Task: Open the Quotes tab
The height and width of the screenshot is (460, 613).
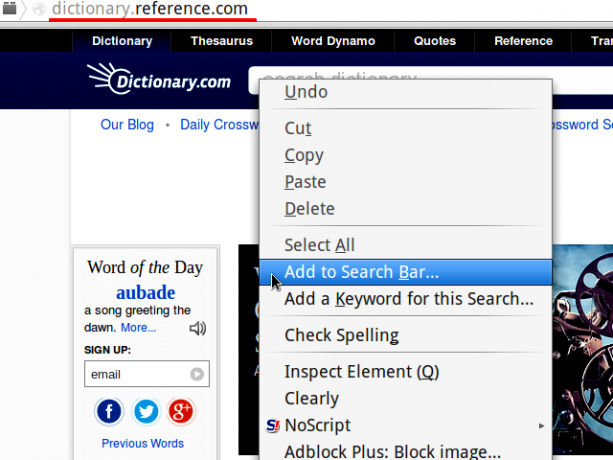Action: [x=435, y=41]
